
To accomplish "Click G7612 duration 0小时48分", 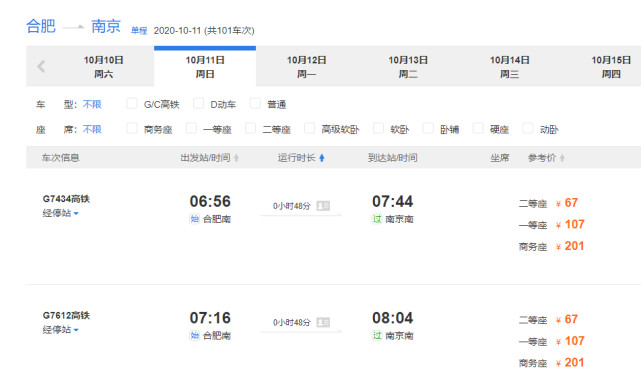I will [292, 323].
